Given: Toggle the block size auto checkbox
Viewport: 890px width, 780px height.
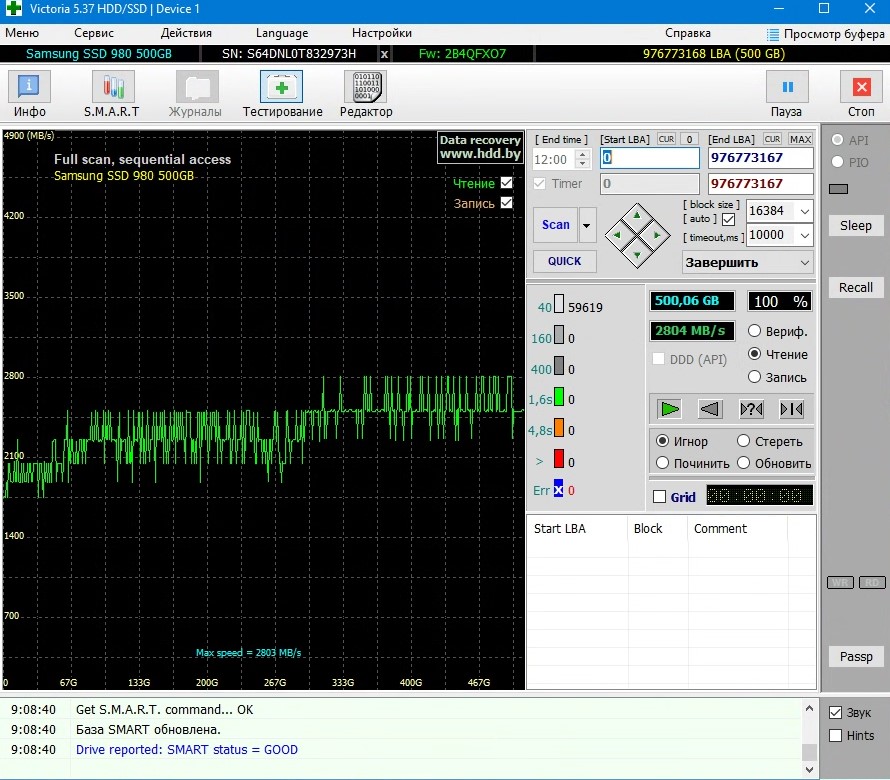Looking at the screenshot, I should pos(729,219).
